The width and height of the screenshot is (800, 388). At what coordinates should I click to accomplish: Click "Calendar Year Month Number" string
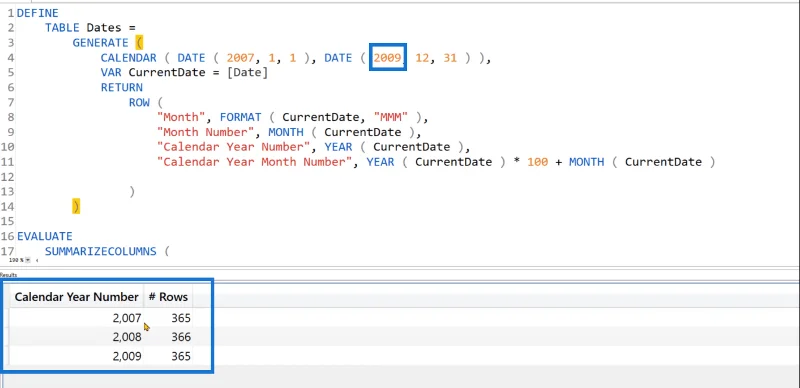click(x=255, y=162)
